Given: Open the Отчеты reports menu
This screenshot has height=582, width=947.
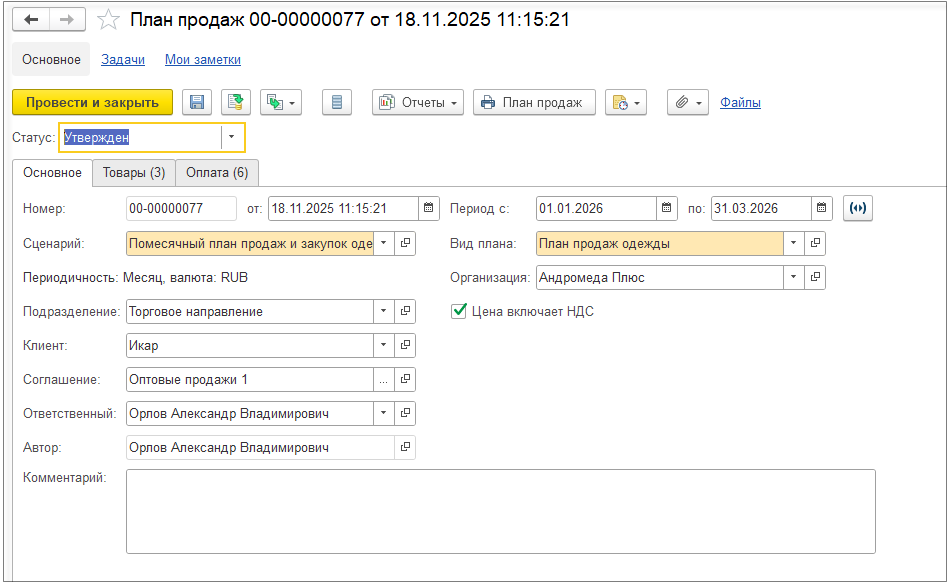Looking at the screenshot, I should pyautogui.click(x=418, y=103).
